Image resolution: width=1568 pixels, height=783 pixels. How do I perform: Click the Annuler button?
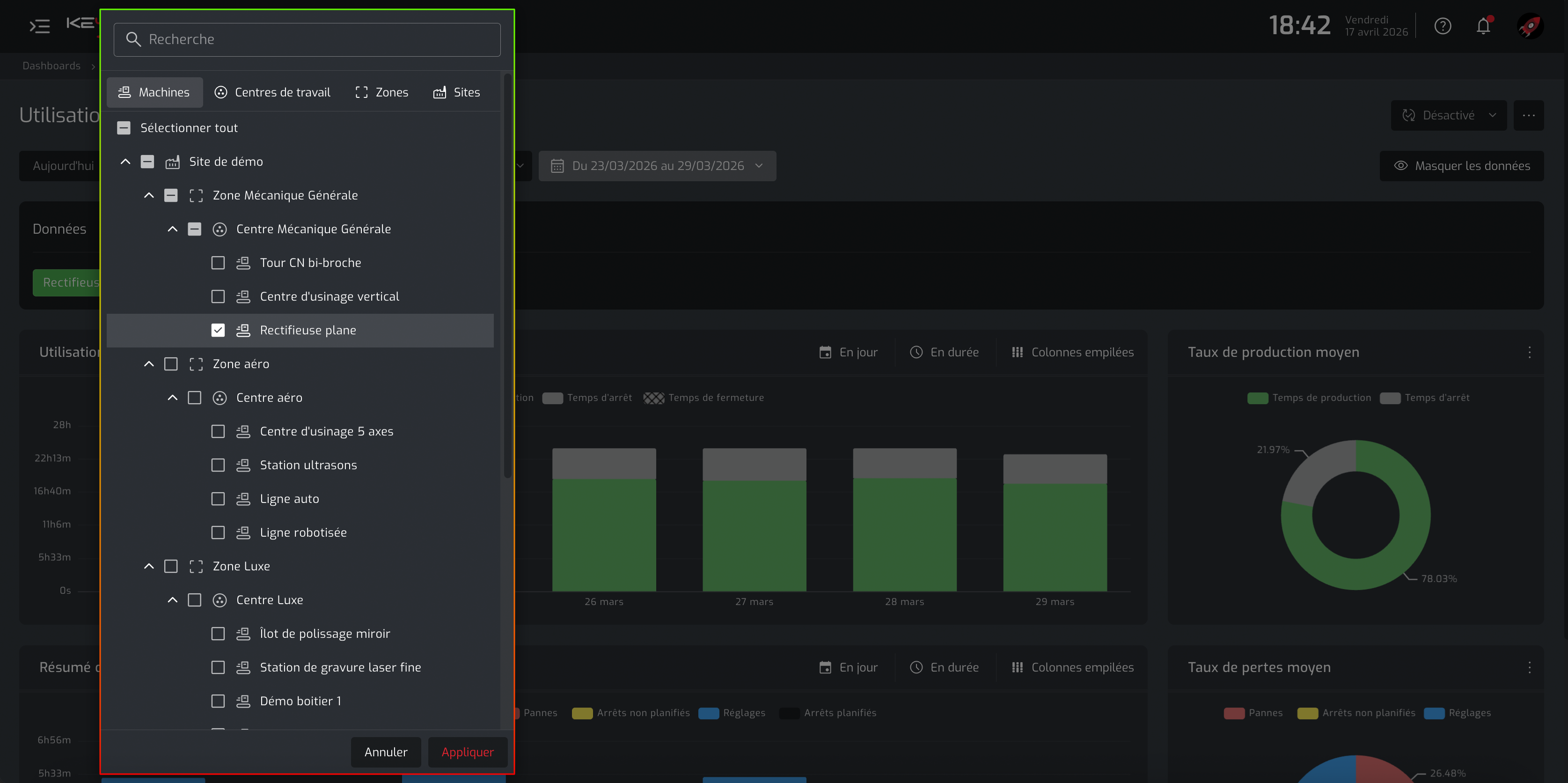(x=386, y=753)
